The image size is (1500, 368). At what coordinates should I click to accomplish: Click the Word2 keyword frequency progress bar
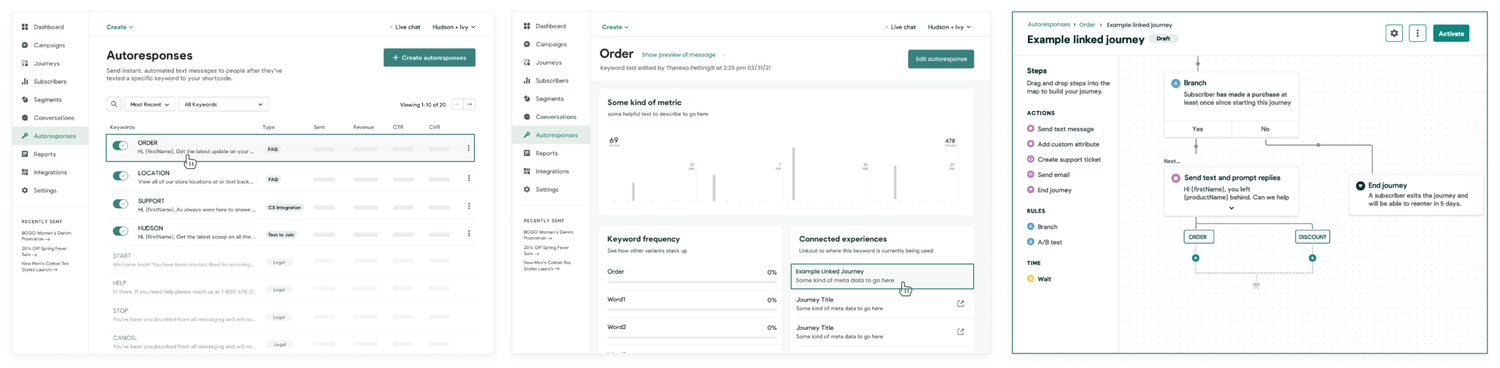coord(692,338)
